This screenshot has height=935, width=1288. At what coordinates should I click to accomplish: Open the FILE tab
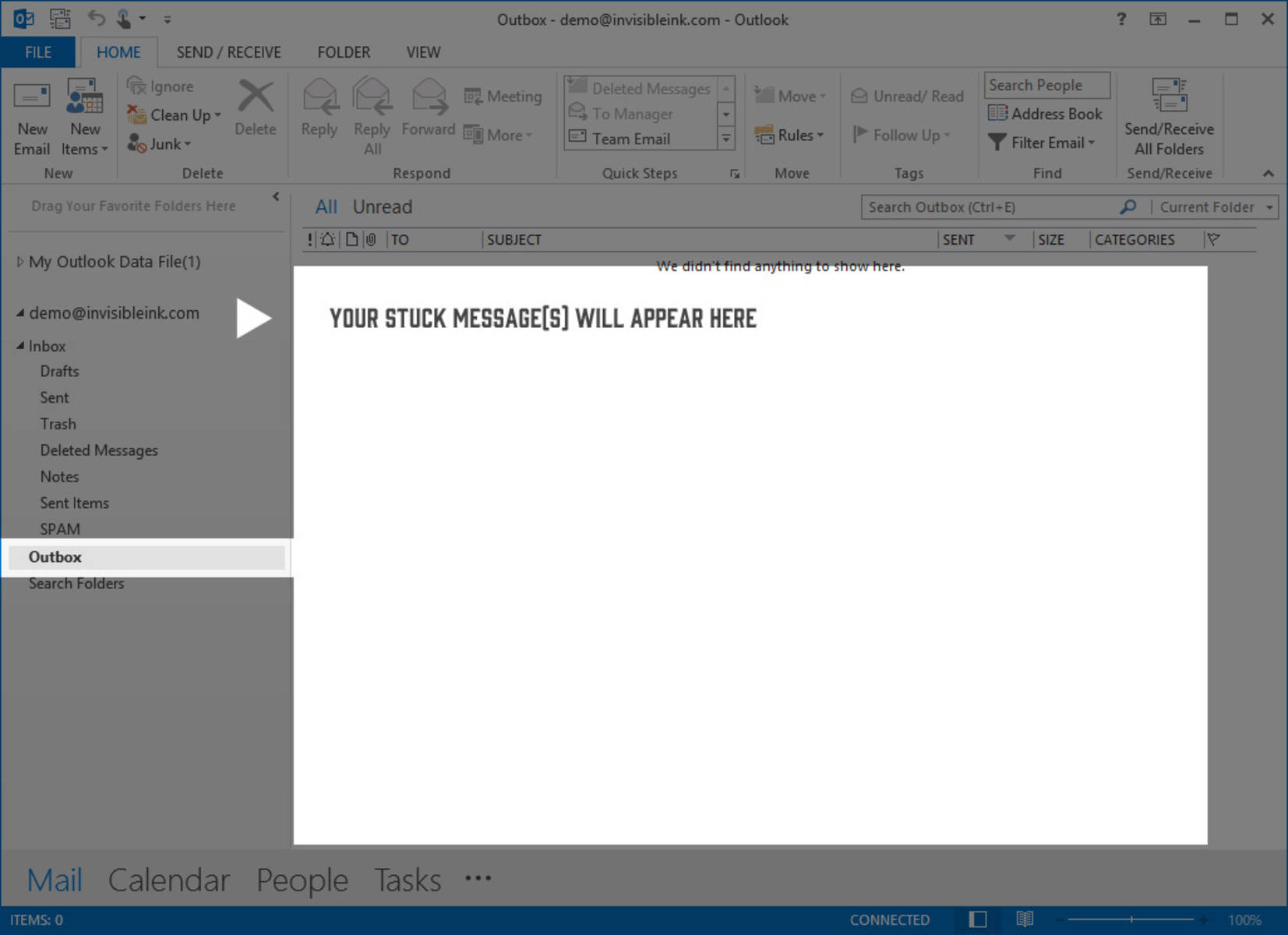[x=37, y=52]
